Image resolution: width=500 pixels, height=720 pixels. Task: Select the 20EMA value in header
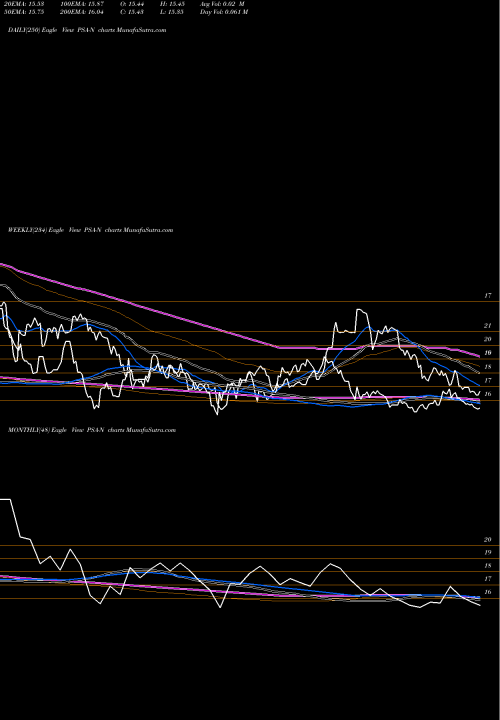click(x=24, y=4)
